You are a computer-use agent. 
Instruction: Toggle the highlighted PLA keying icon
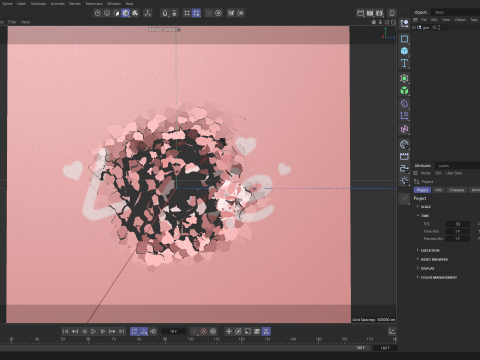point(266,331)
